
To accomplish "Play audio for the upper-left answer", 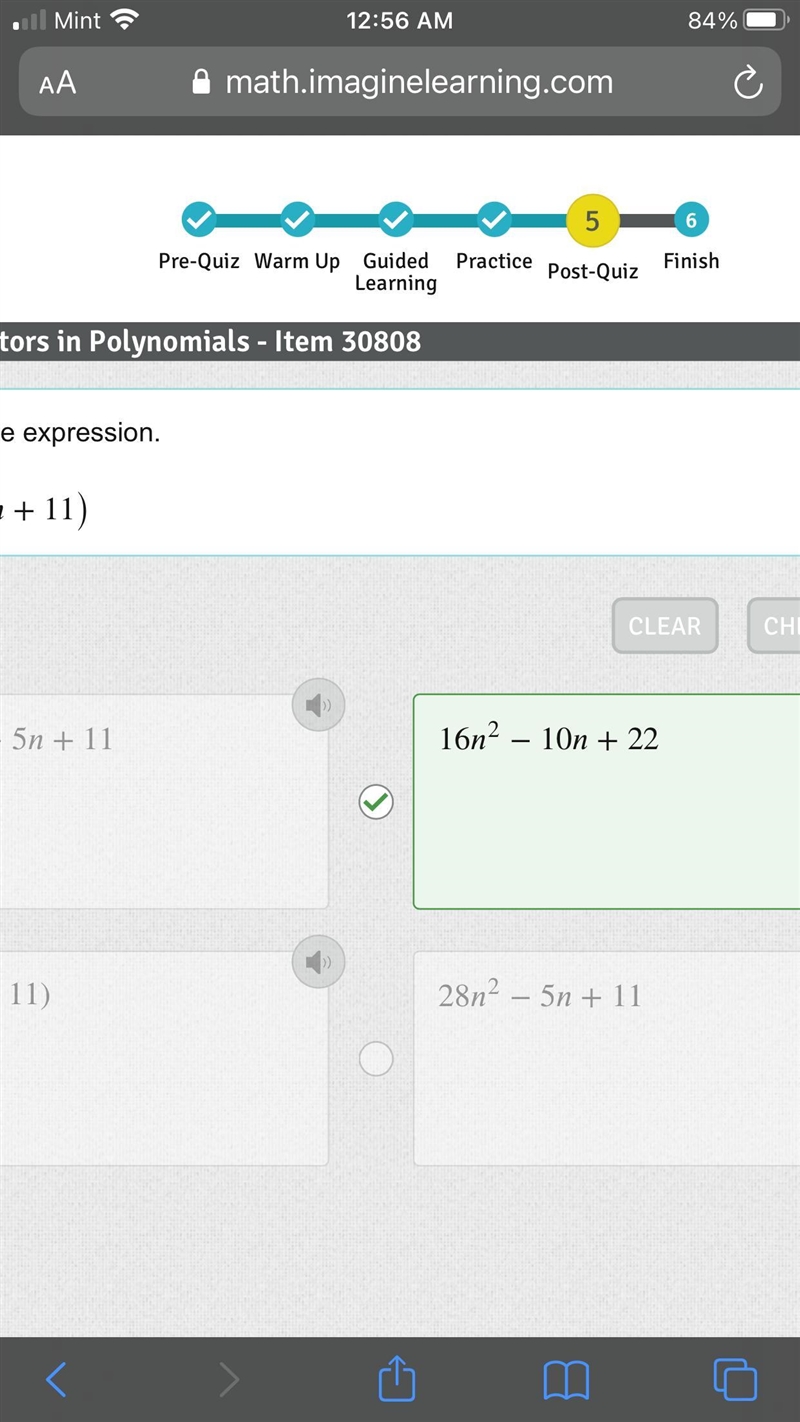I will [318, 706].
